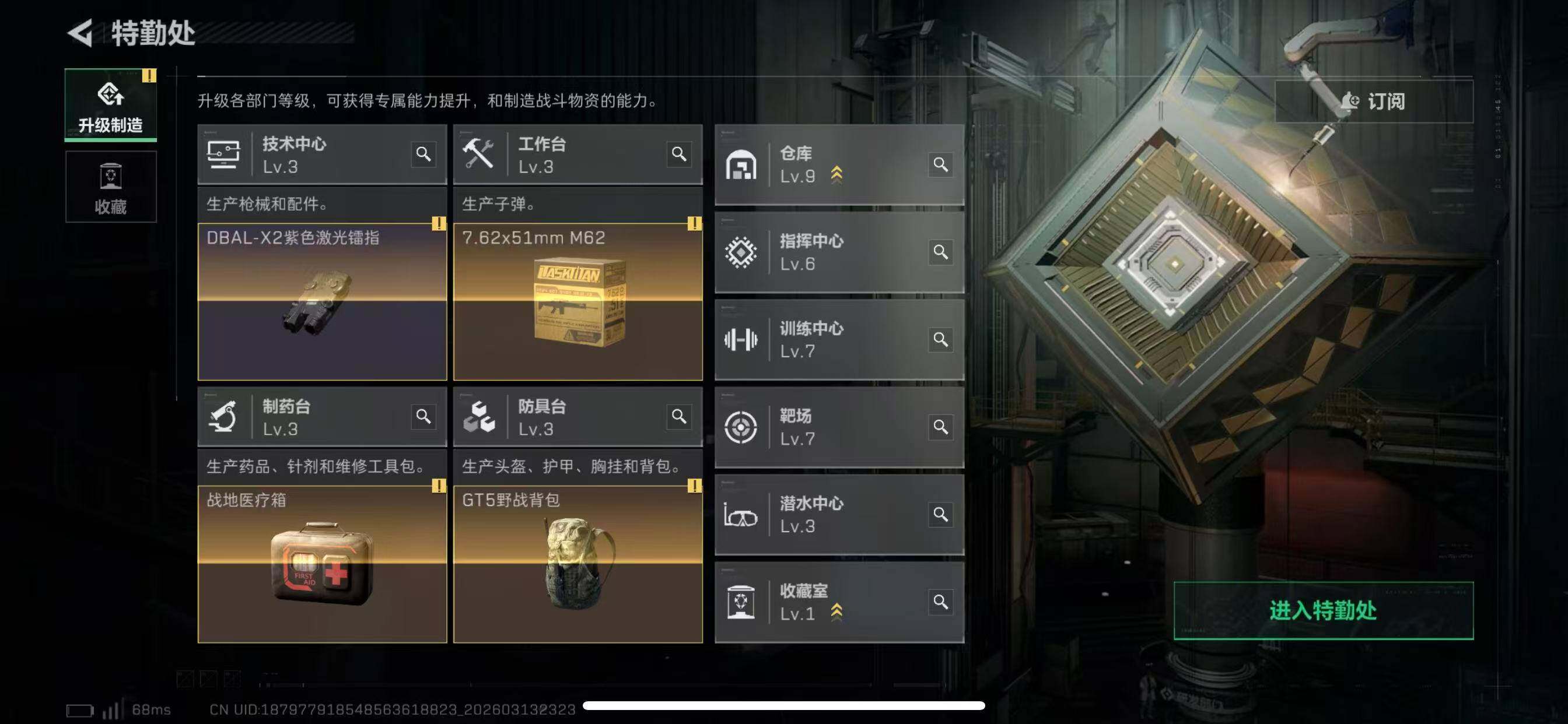View 防具台 details via magnifier

[x=678, y=417]
